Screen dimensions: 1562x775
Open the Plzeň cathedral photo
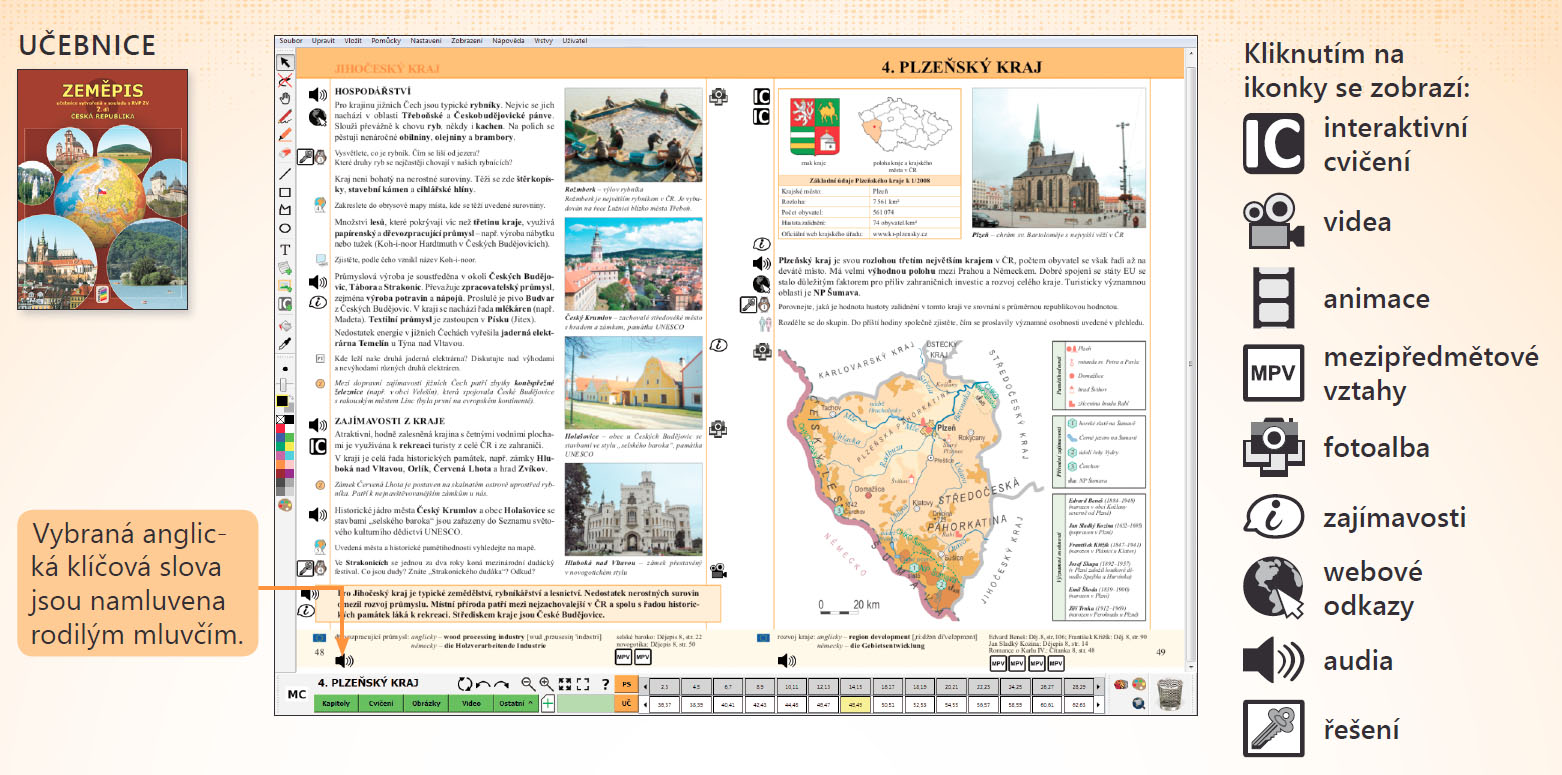click(1060, 158)
